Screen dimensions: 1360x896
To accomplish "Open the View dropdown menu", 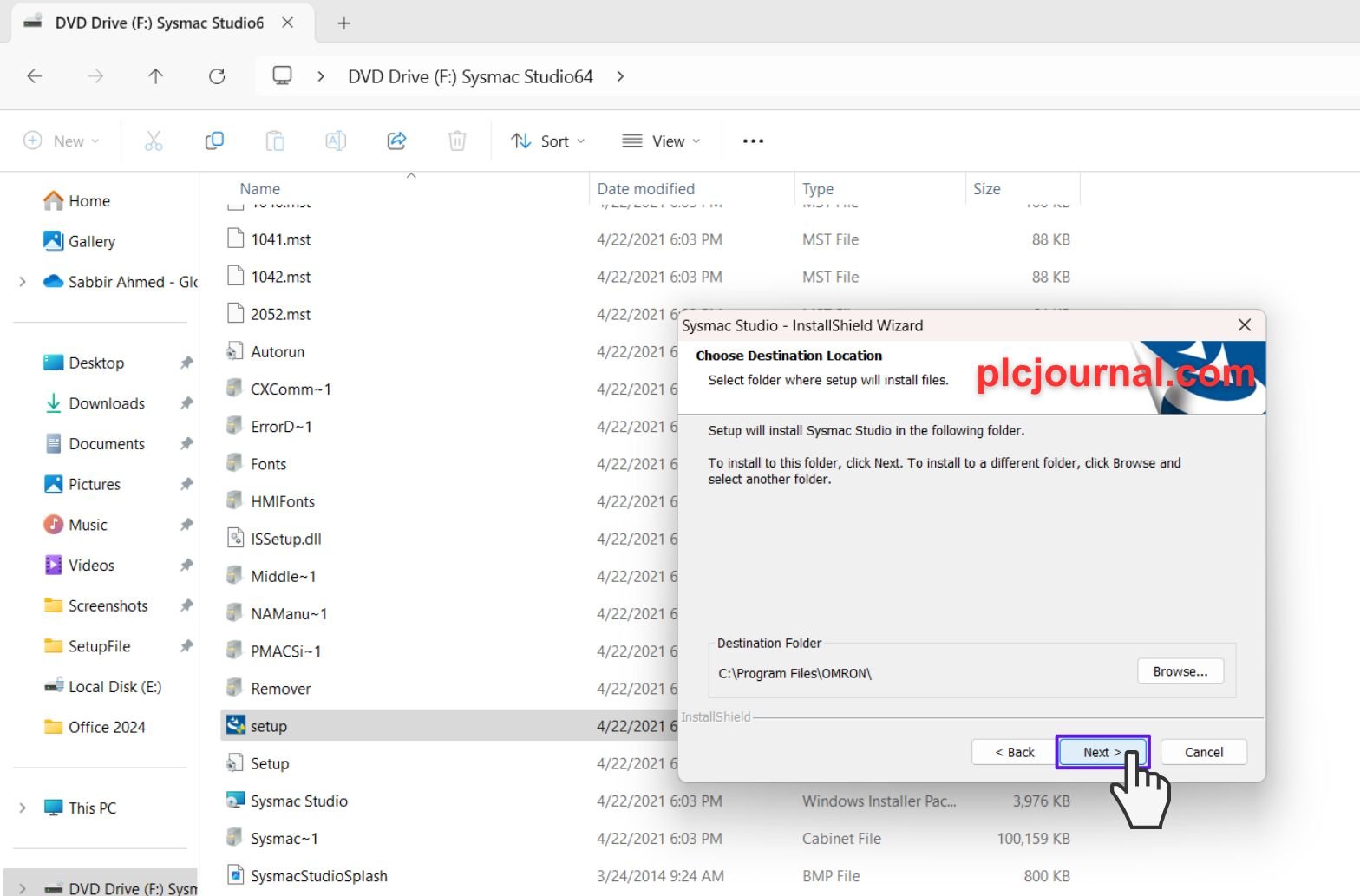I will tap(662, 141).
